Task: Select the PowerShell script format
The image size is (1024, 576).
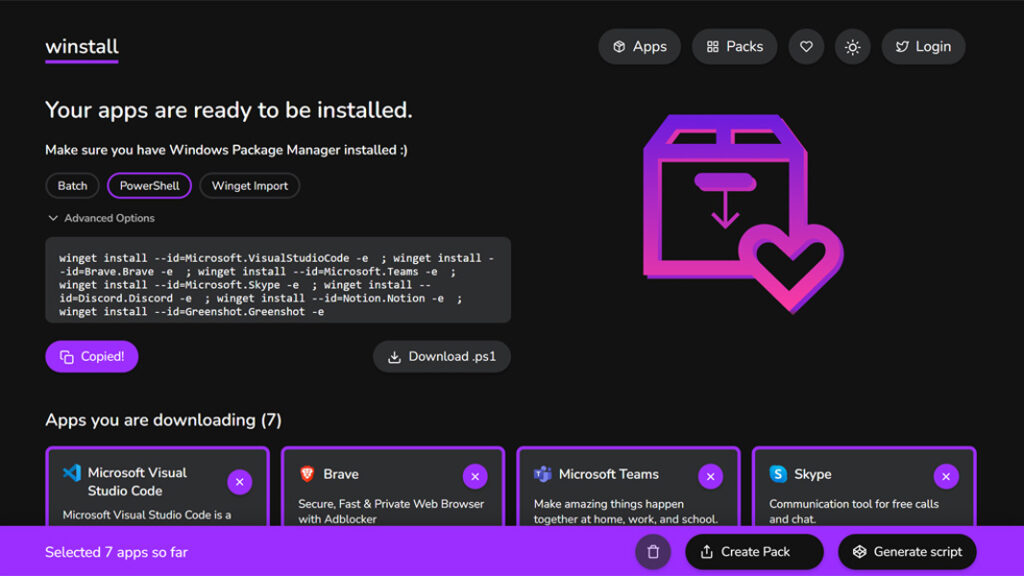Action: pyautogui.click(x=149, y=185)
